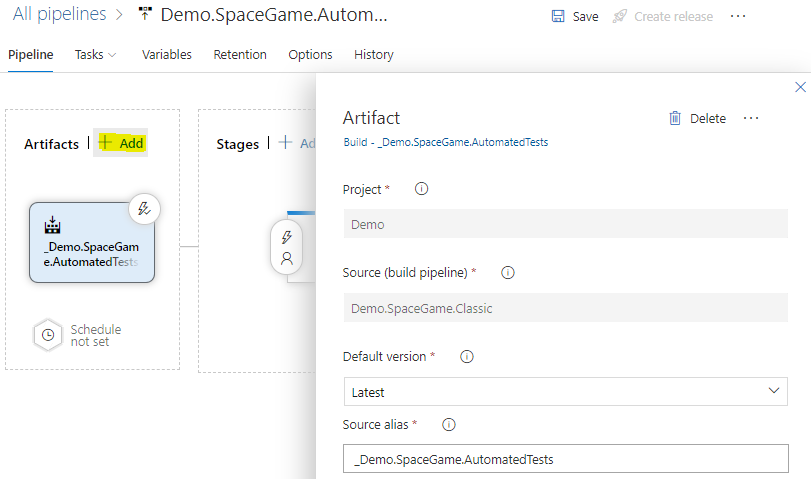Click the Project info icon
This screenshot has width=811, height=479.
pos(421,189)
